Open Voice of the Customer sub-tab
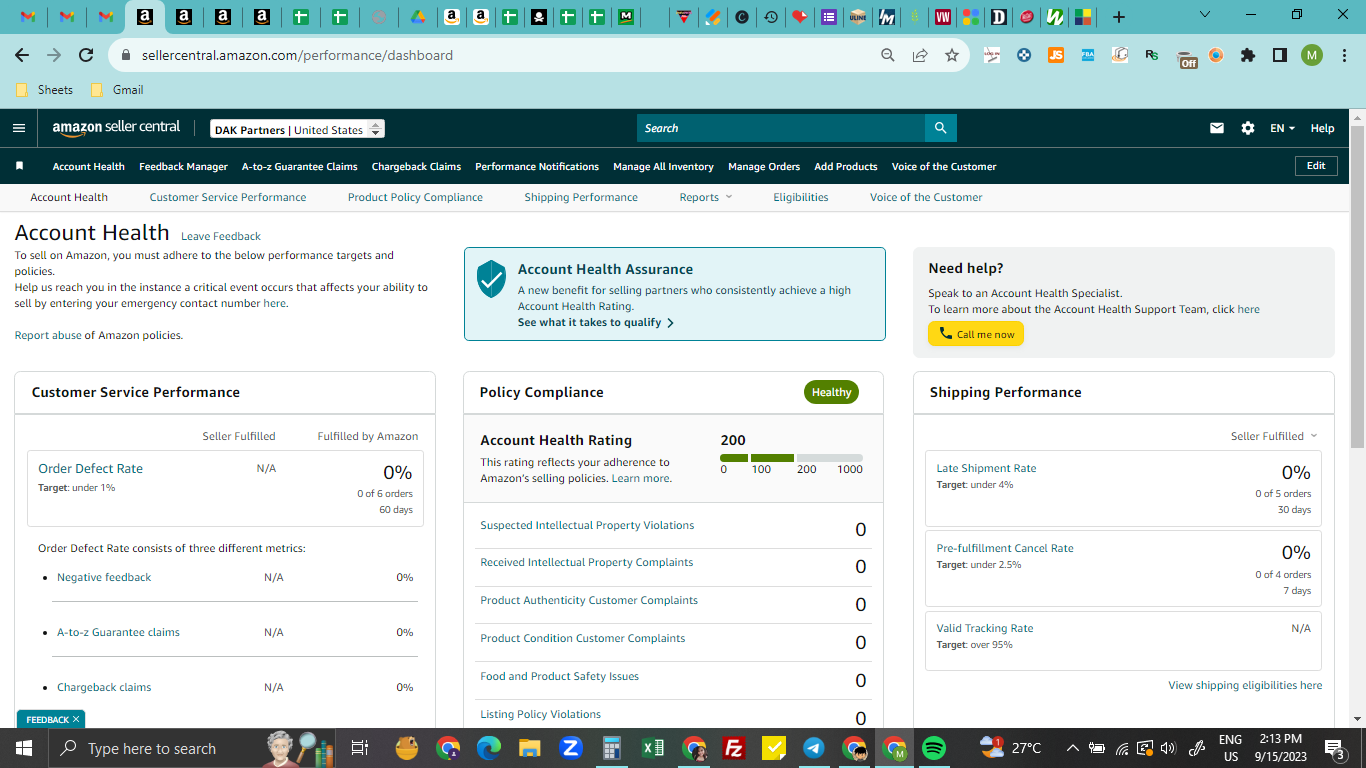The height and width of the screenshot is (768, 1366). click(926, 197)
